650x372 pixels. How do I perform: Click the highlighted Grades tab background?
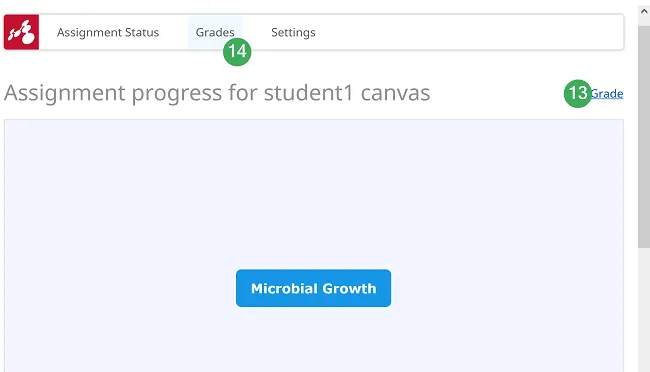[215, 23]
